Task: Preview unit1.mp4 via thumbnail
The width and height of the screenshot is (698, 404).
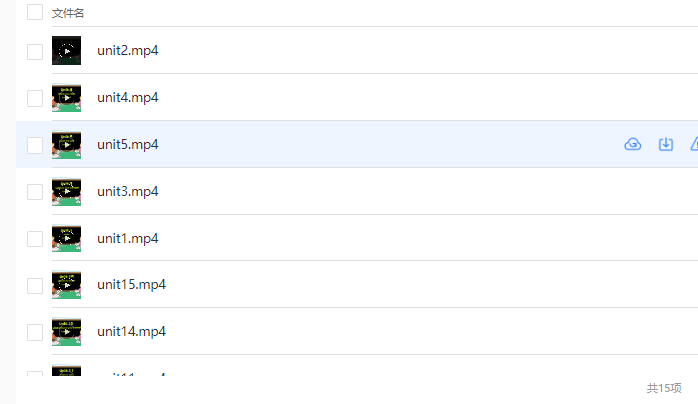Action: [x=66, y=238]
